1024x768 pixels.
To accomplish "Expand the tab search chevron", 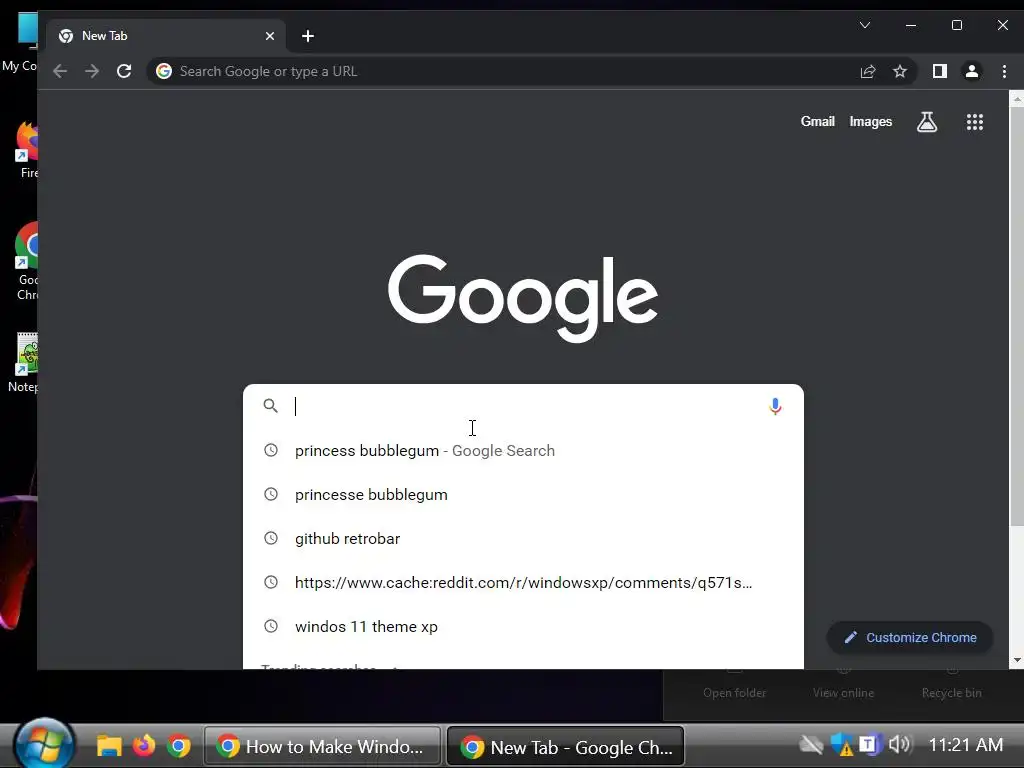I will (x=865, y=25).
